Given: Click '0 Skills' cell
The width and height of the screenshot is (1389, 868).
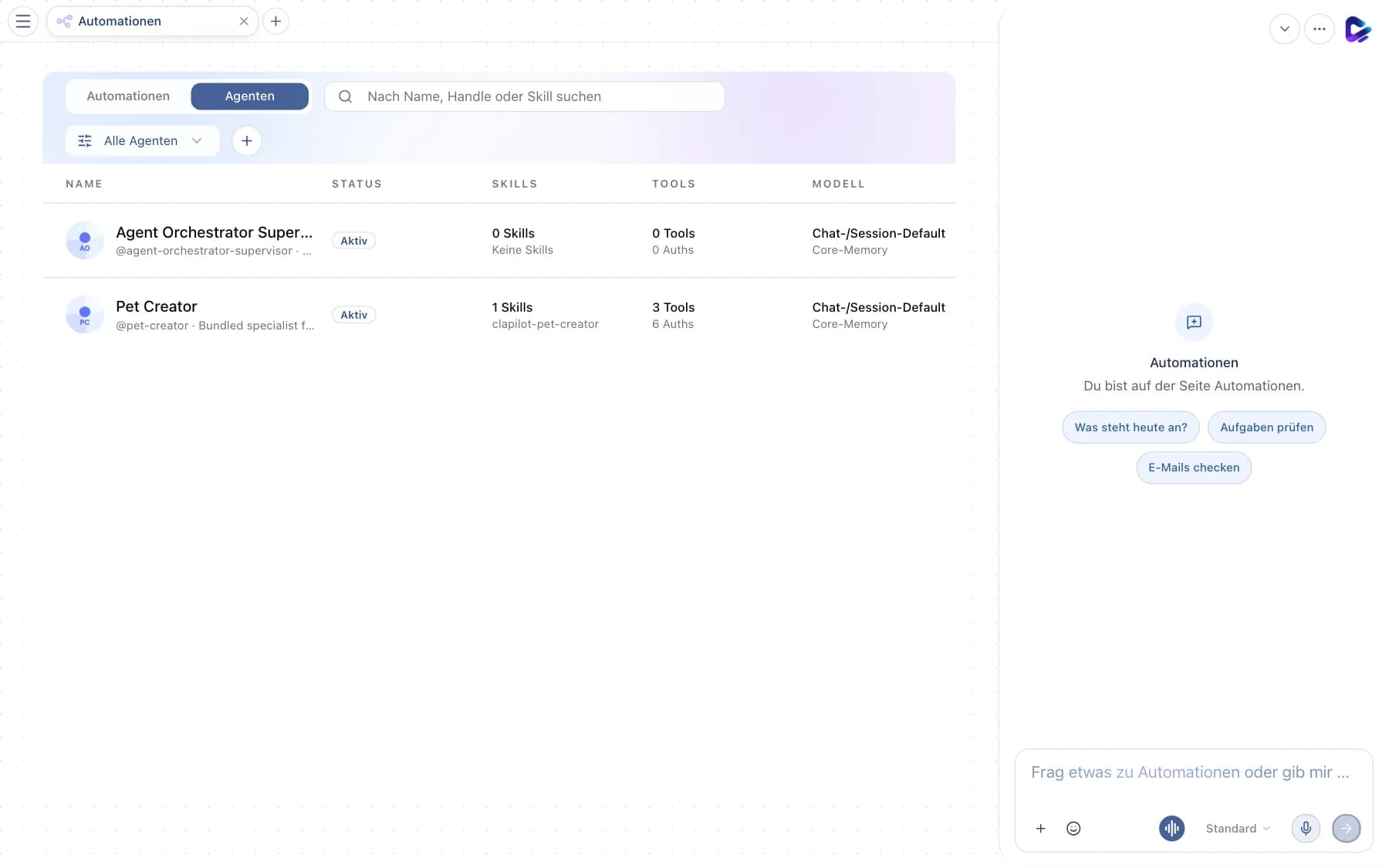Looking at the screenshot, I should [x=513, y=233].
